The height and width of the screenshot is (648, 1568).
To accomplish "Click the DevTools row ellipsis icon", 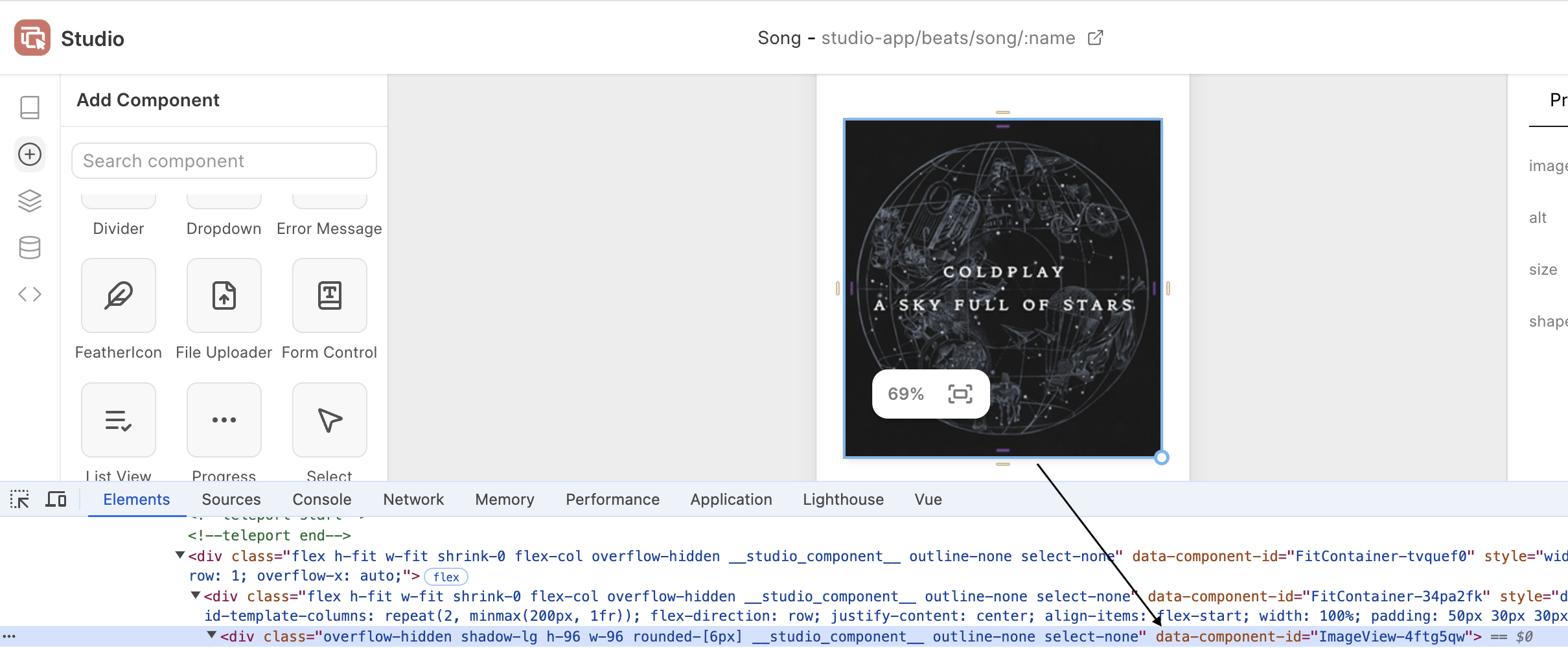I will (x=9, y=636).
